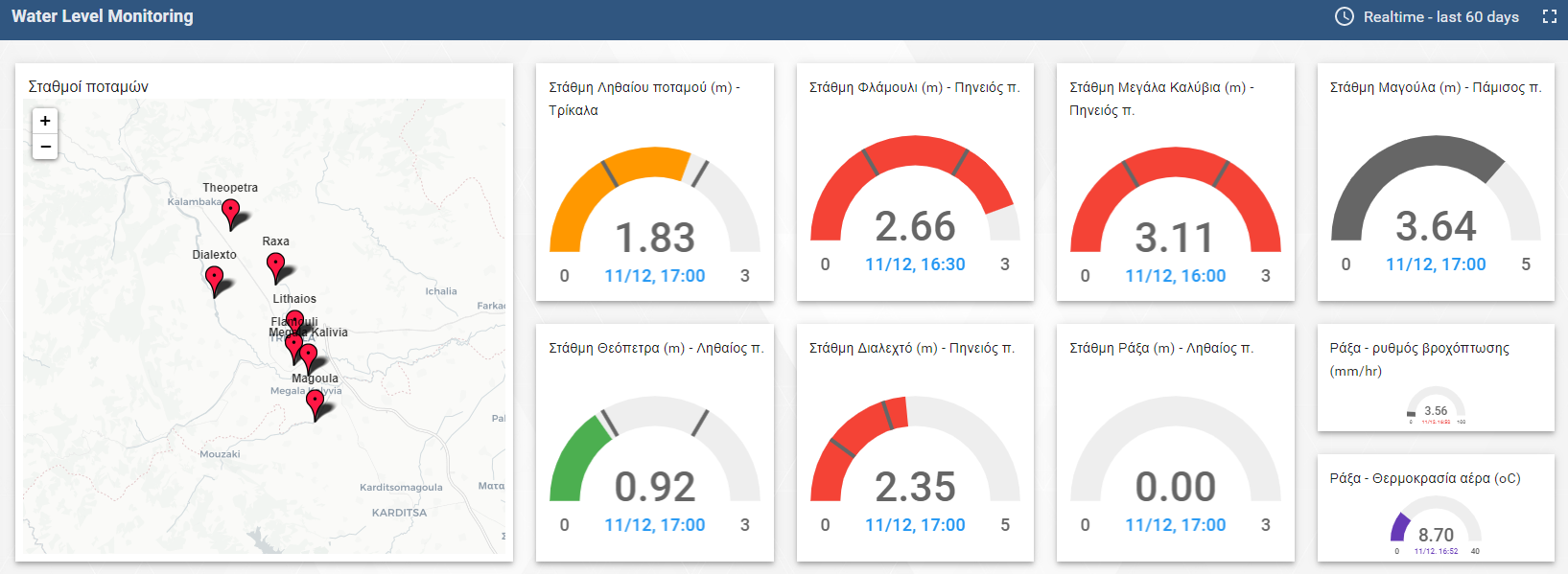
Task: Click the red Μεγάλα Καλύβια gauge arc
Action: click(1176, 163)
